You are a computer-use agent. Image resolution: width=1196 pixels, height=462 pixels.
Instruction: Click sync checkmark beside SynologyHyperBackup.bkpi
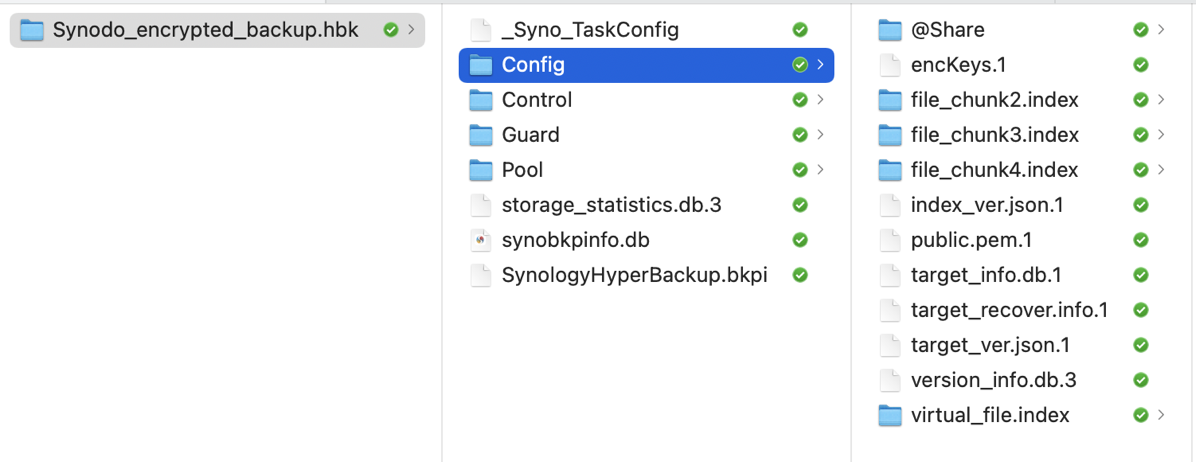point(800,275)
